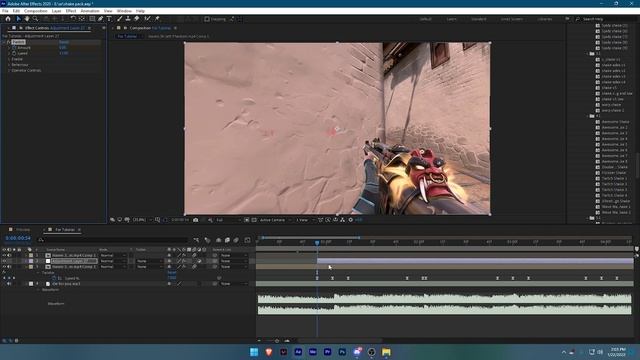Toggle Speed stopwatch in Effect Controls
640x360 pixels.
click(x=14, y=53)
